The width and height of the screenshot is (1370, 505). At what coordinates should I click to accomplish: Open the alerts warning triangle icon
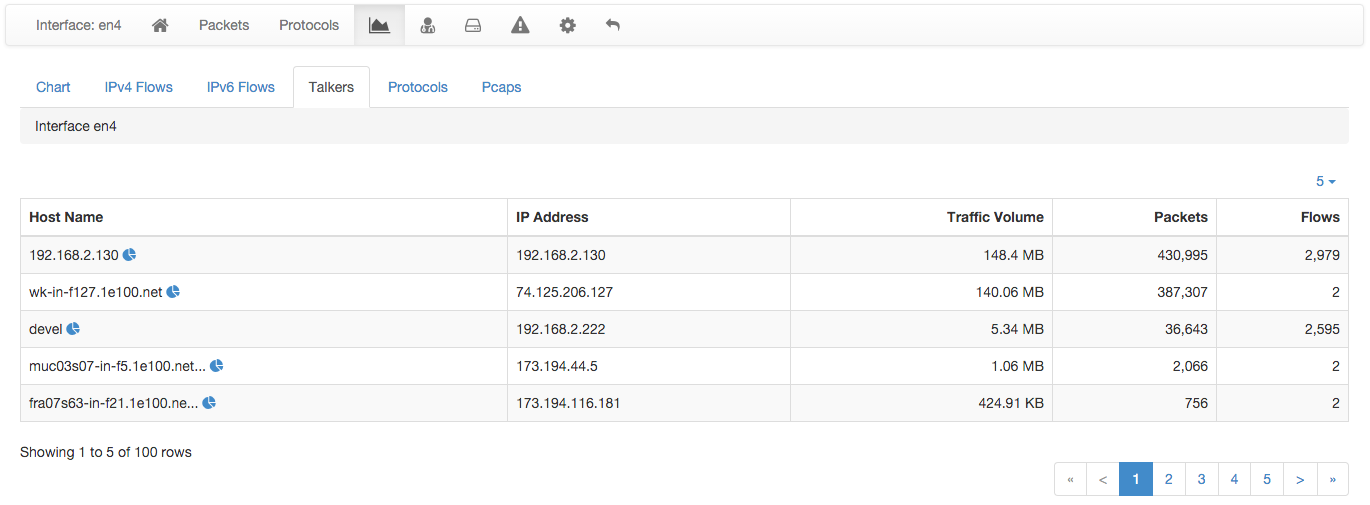tap(520, 25)
